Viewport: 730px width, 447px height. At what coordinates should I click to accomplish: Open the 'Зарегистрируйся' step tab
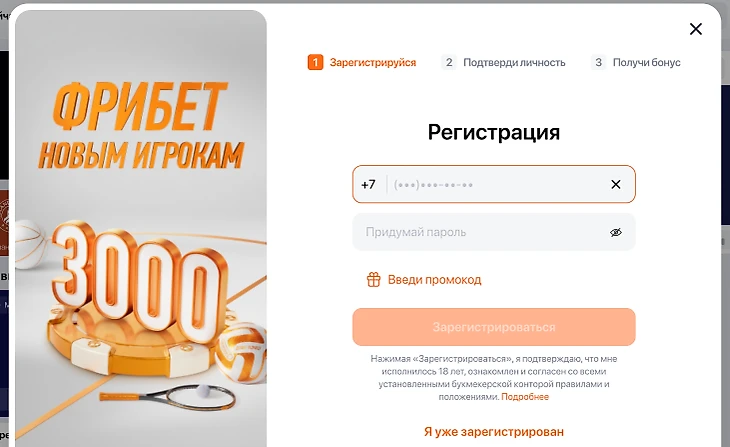[x=372, y=62]
